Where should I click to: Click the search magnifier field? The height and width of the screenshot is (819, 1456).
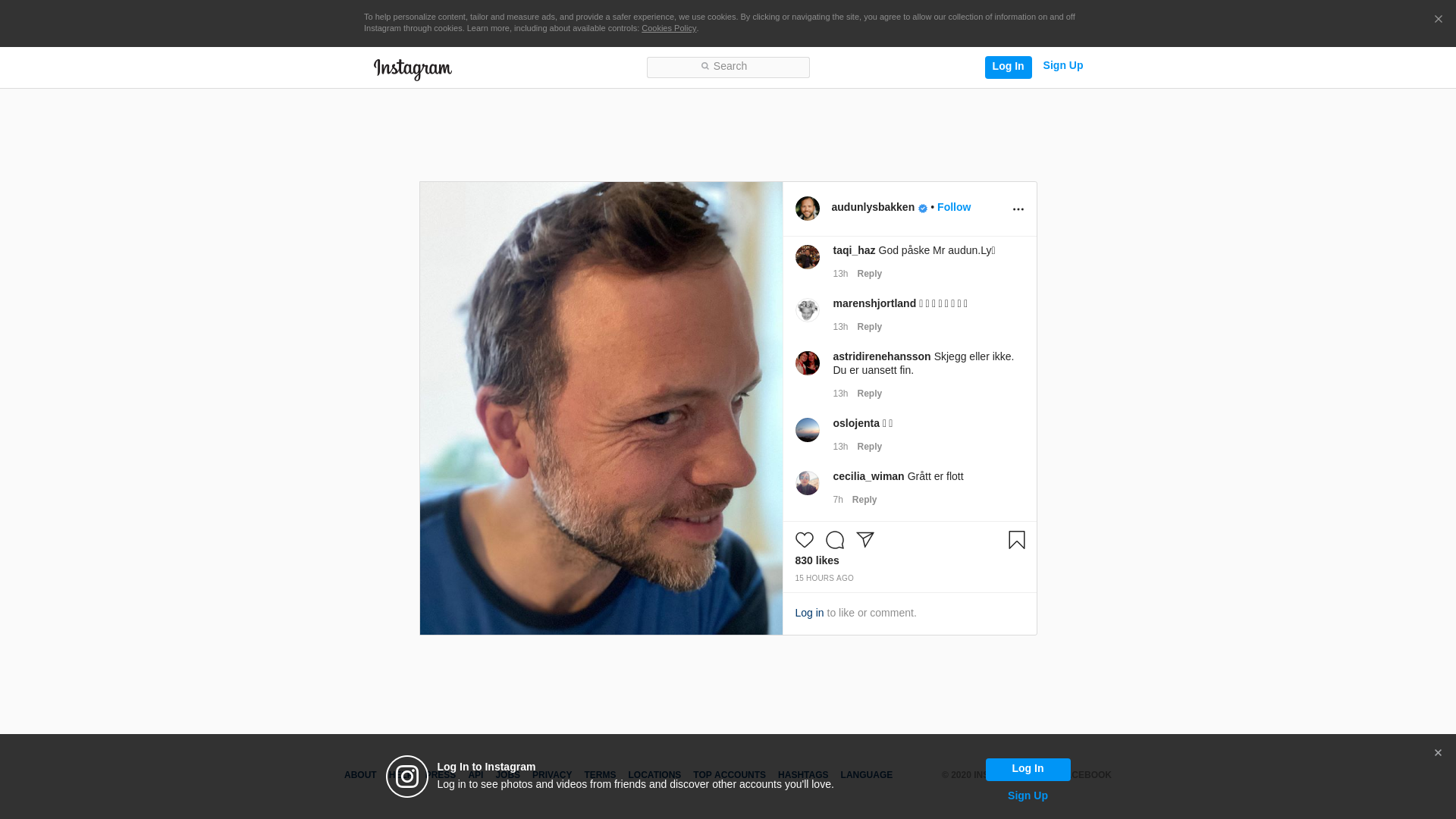click(728, 67)
